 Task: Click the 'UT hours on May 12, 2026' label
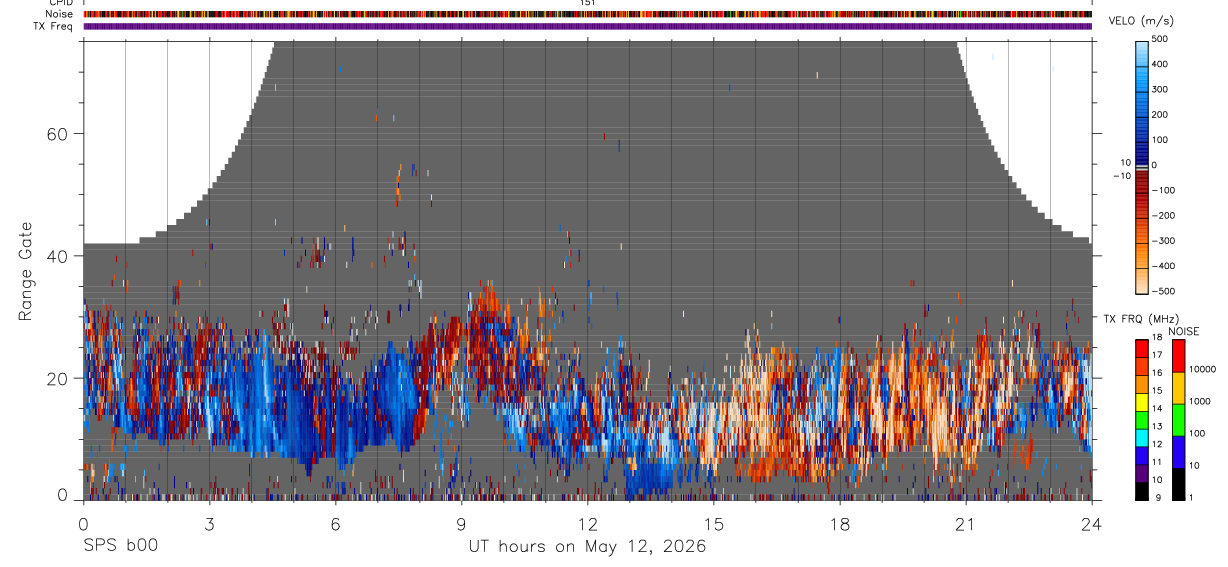coord(587,547)
